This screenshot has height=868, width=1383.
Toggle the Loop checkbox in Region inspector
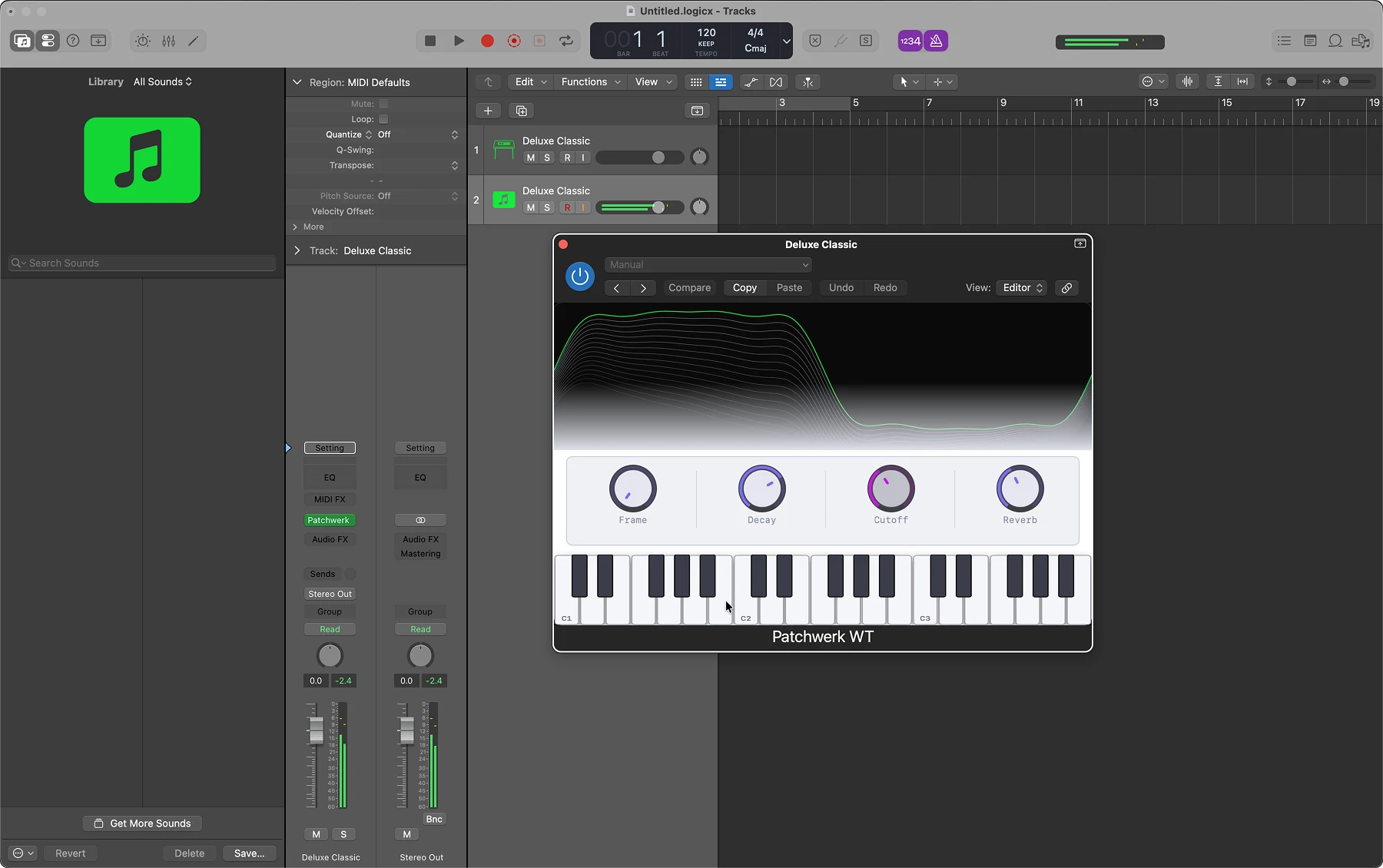(383, 119)
